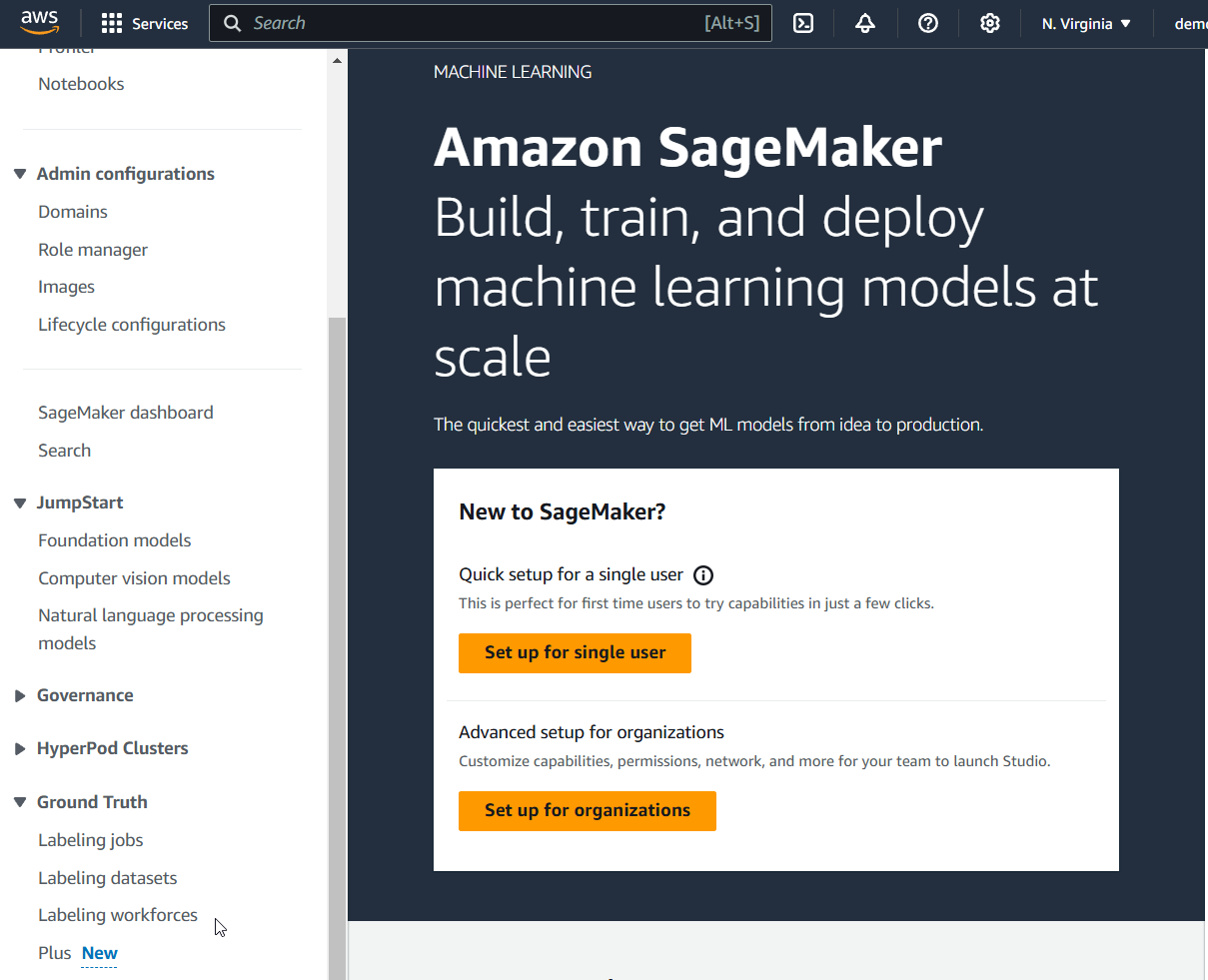The height and width of the screenshot is (980, 1208).
Task: Open the N. Virginia region dropdown
Action: click(x=1086, y=23)
